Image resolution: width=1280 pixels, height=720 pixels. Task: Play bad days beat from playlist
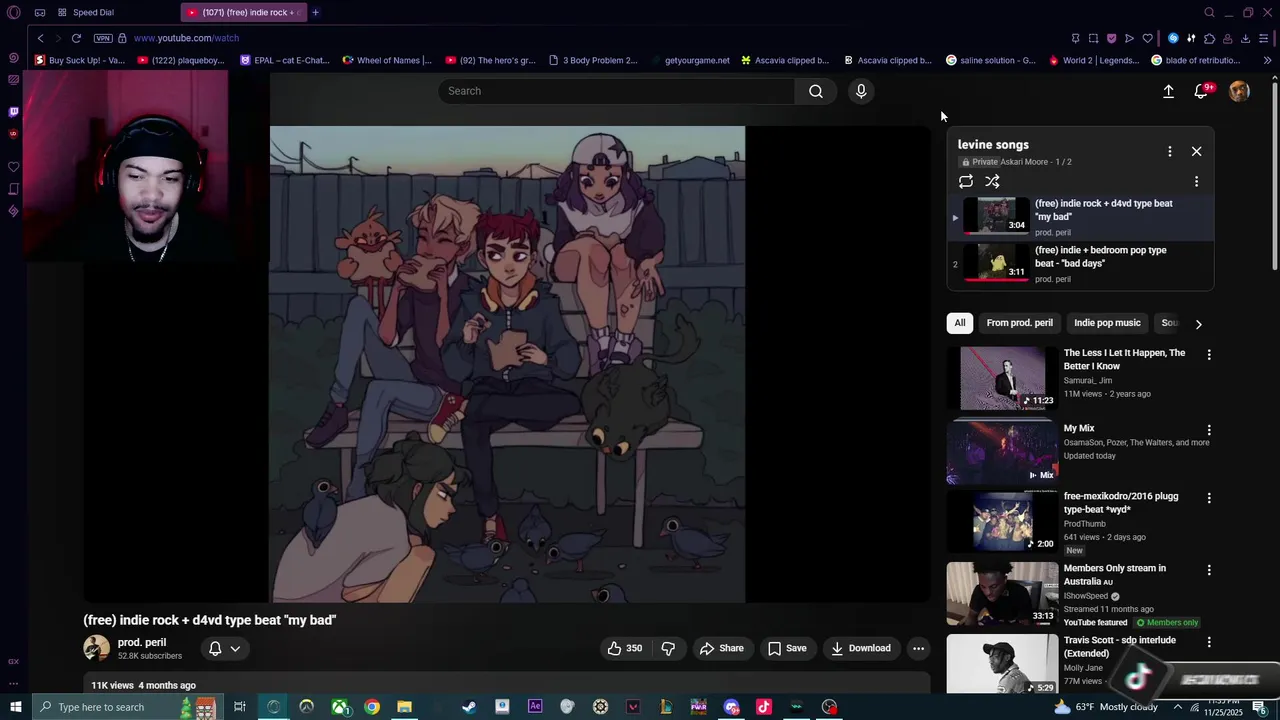1081,263
